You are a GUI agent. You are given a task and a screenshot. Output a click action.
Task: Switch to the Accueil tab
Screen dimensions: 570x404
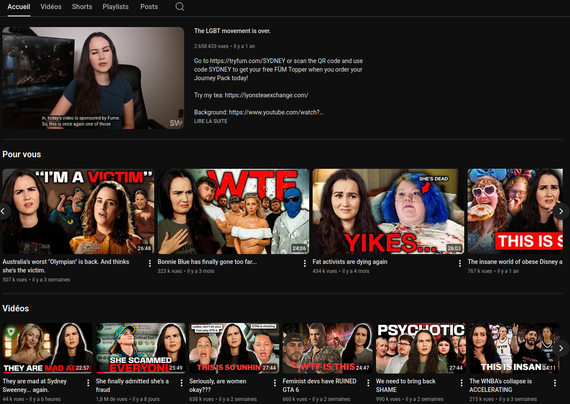pos(19,7)
